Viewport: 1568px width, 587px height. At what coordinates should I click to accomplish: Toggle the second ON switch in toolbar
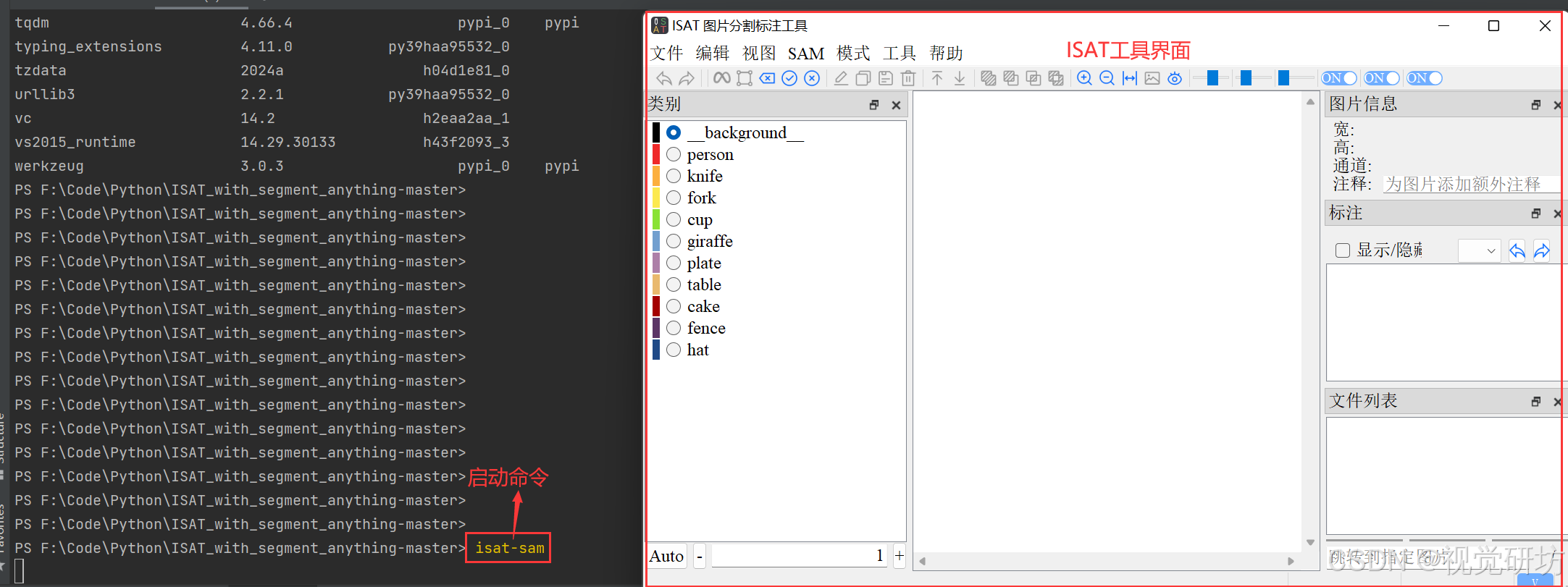point(1381,78)
